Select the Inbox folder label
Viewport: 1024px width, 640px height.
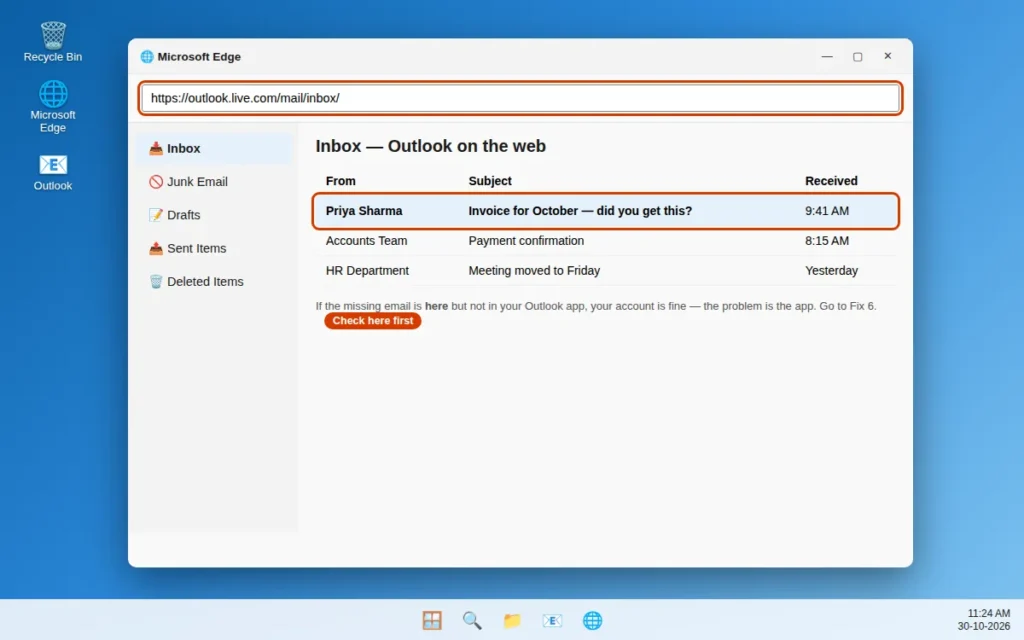tap(184, 149)
